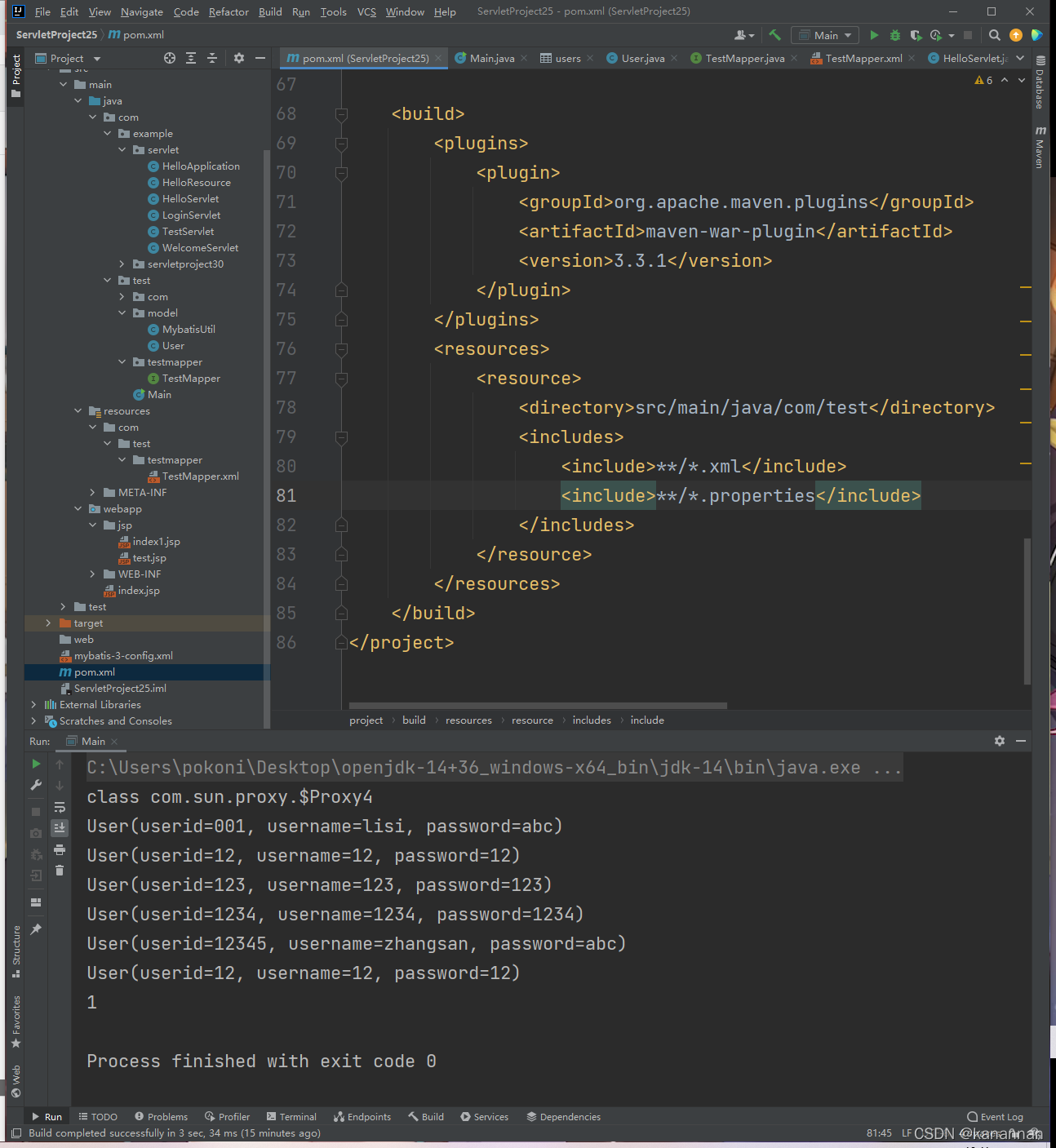Image resolution: width=1056 pixels, height=1148 pixels.
Task: Open the Main run configuration dropdown
Action: (x=824, y=35)
